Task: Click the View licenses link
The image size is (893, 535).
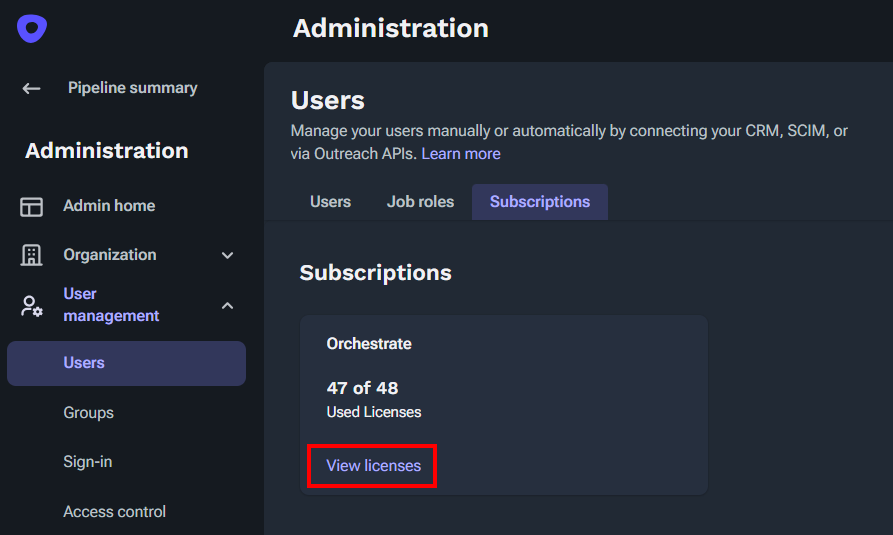Action: click(x=374, y=465)
